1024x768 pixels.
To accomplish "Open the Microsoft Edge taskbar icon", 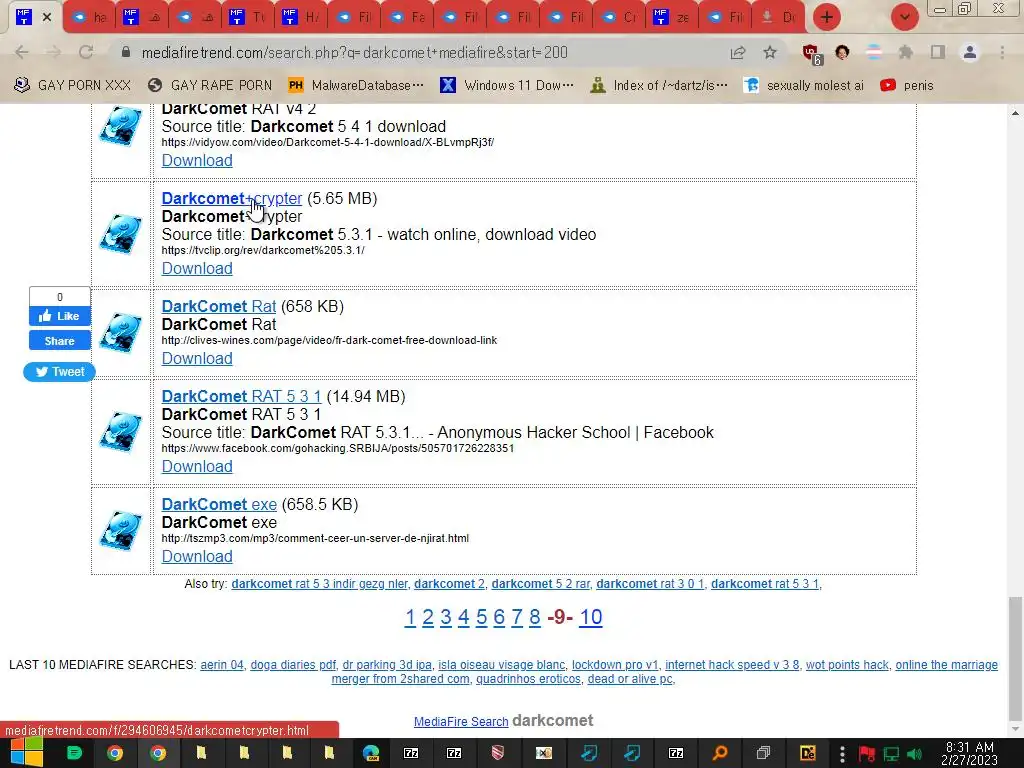I will coord(371,753).
